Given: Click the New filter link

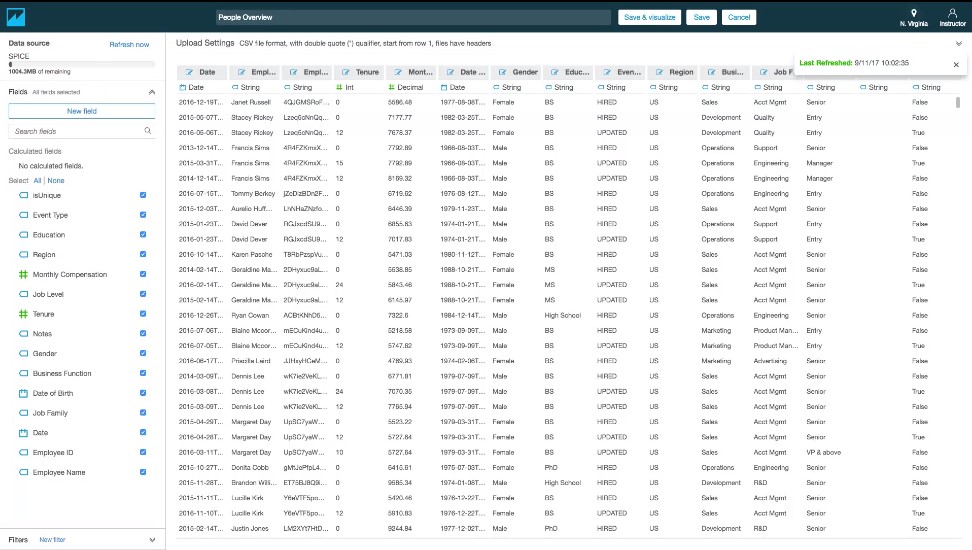Looking at the screenshot, I should 52,540.
